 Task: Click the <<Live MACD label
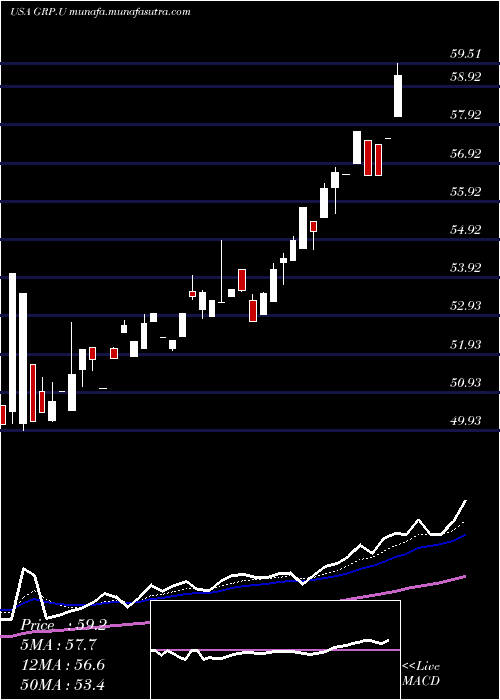click(x=421, y=674)
